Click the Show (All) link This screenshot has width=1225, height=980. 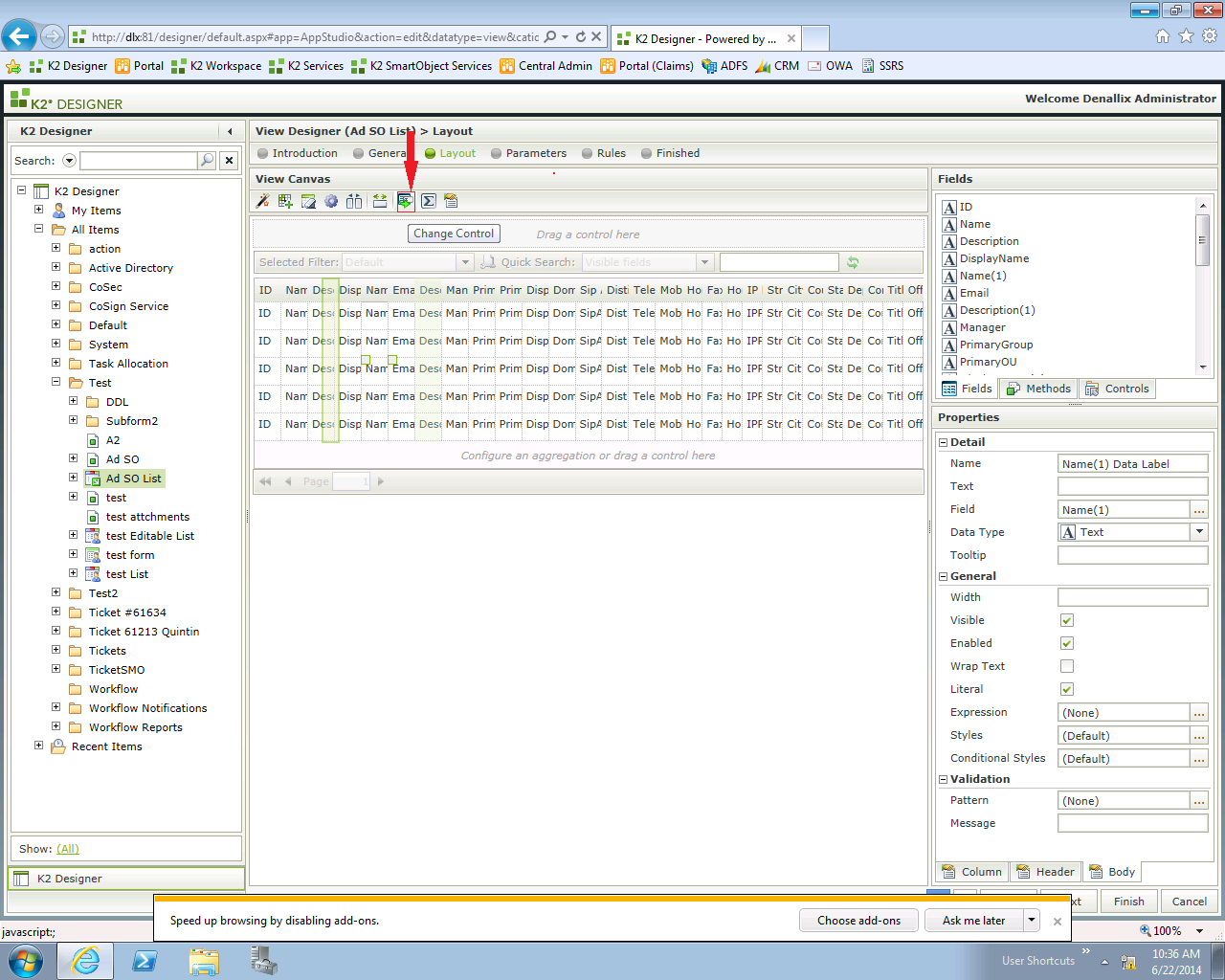coord(68,849)
